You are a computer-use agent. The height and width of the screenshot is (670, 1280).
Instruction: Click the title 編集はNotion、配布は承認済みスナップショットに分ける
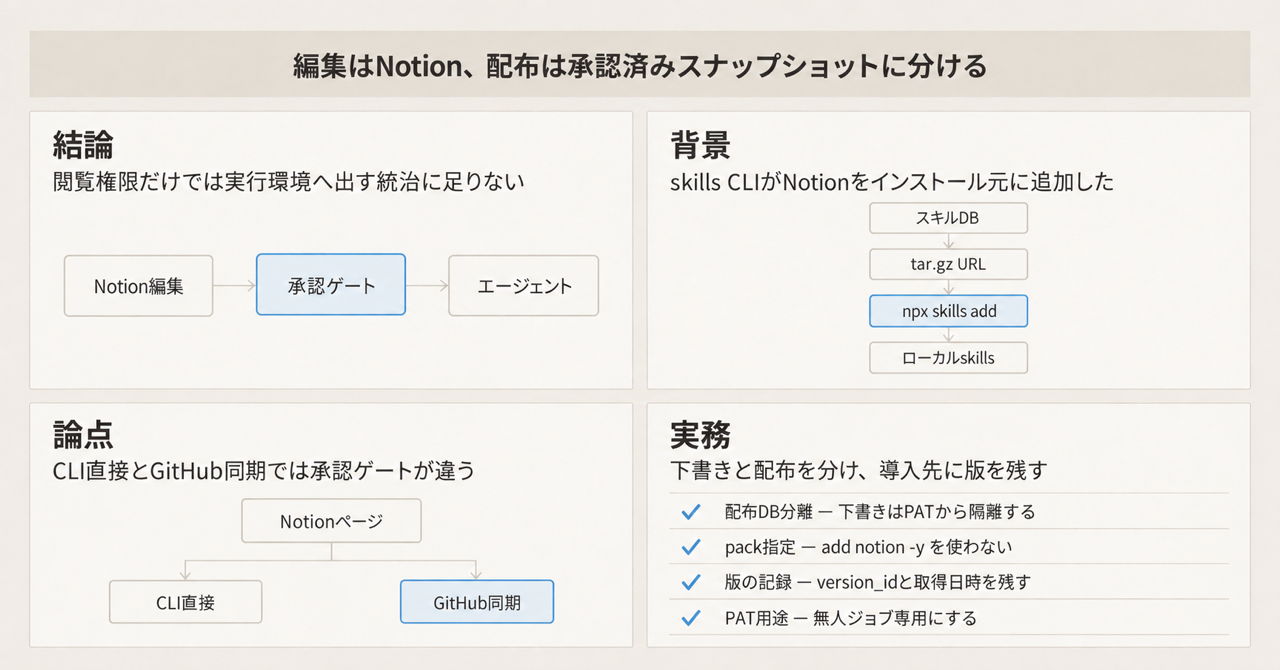pos(640,66)
